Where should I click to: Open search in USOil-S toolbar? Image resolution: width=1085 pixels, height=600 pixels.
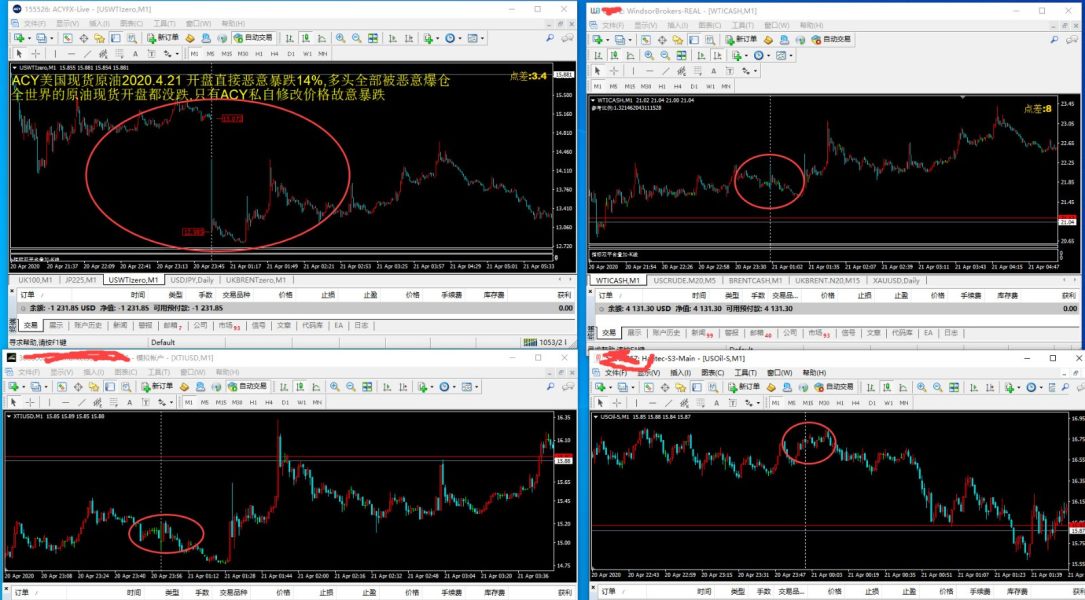[1064, 387]
